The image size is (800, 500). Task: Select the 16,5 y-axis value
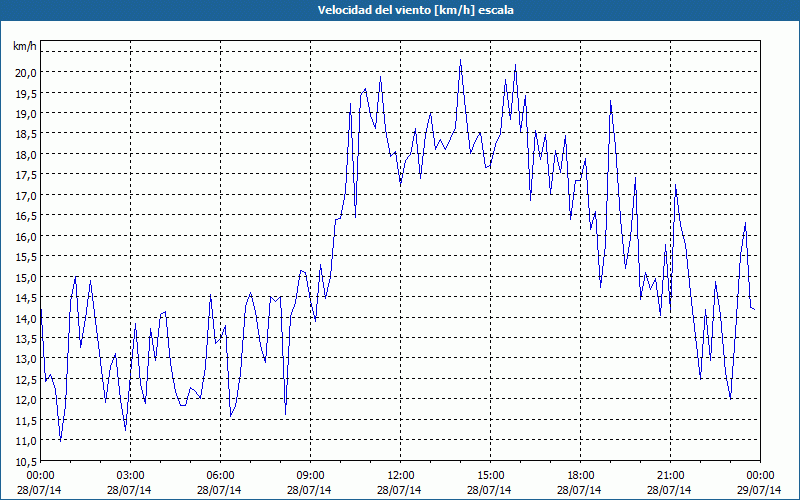pos(26,216)
